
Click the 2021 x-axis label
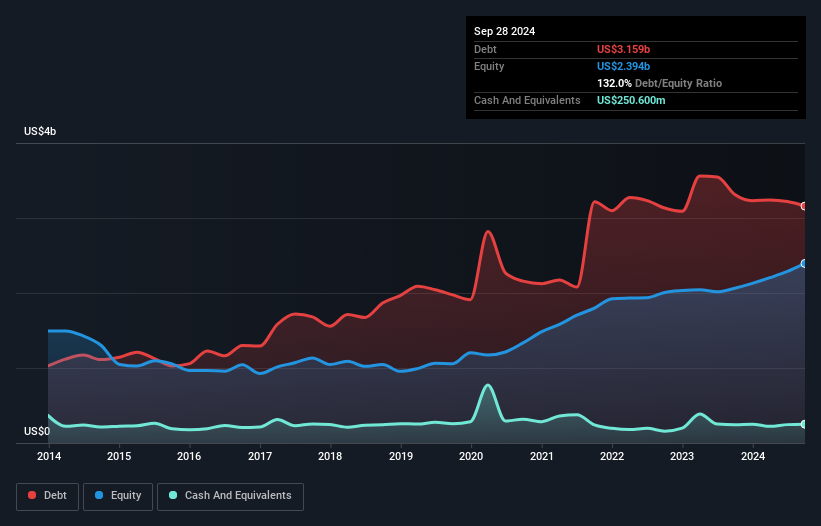pos(541,456)
